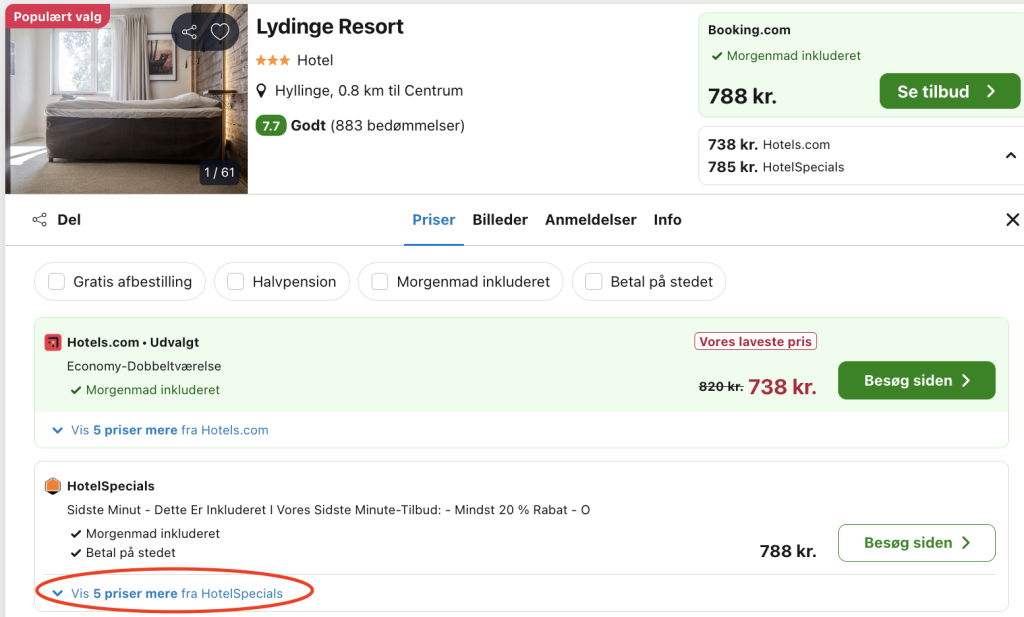Viewport: 1024px width, 617px height.
Task: Click the Hotels.com logo icon
Action: (53, 343)
